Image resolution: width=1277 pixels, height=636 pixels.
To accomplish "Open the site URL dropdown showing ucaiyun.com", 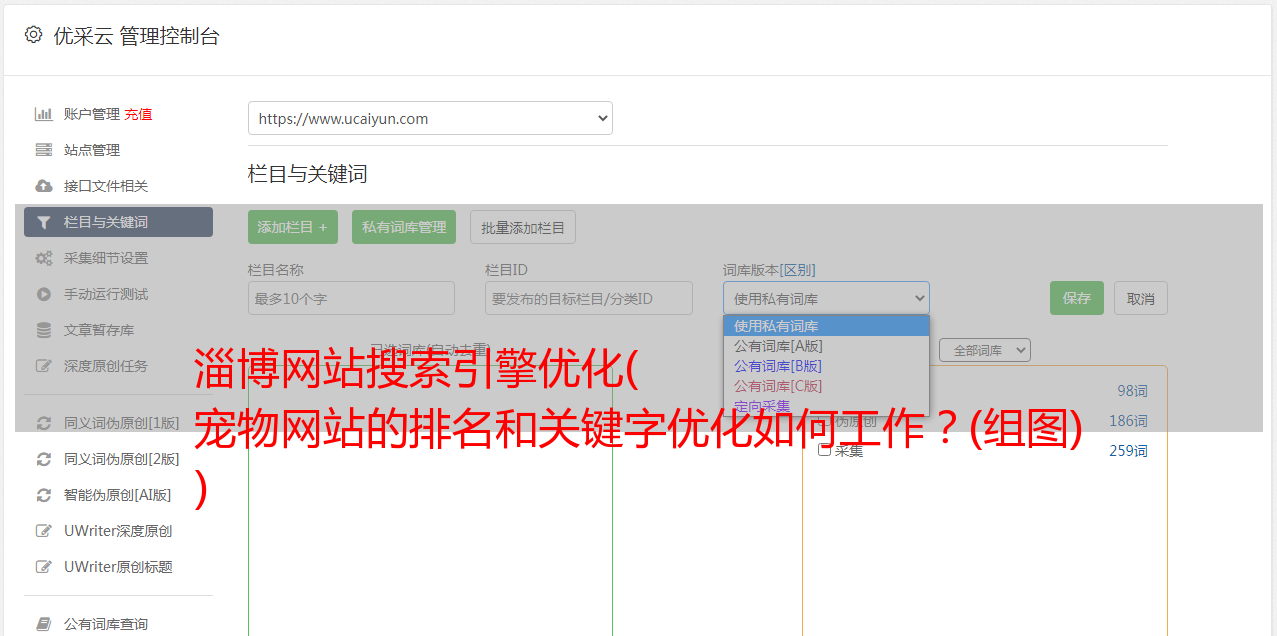I will coord(430,118).
